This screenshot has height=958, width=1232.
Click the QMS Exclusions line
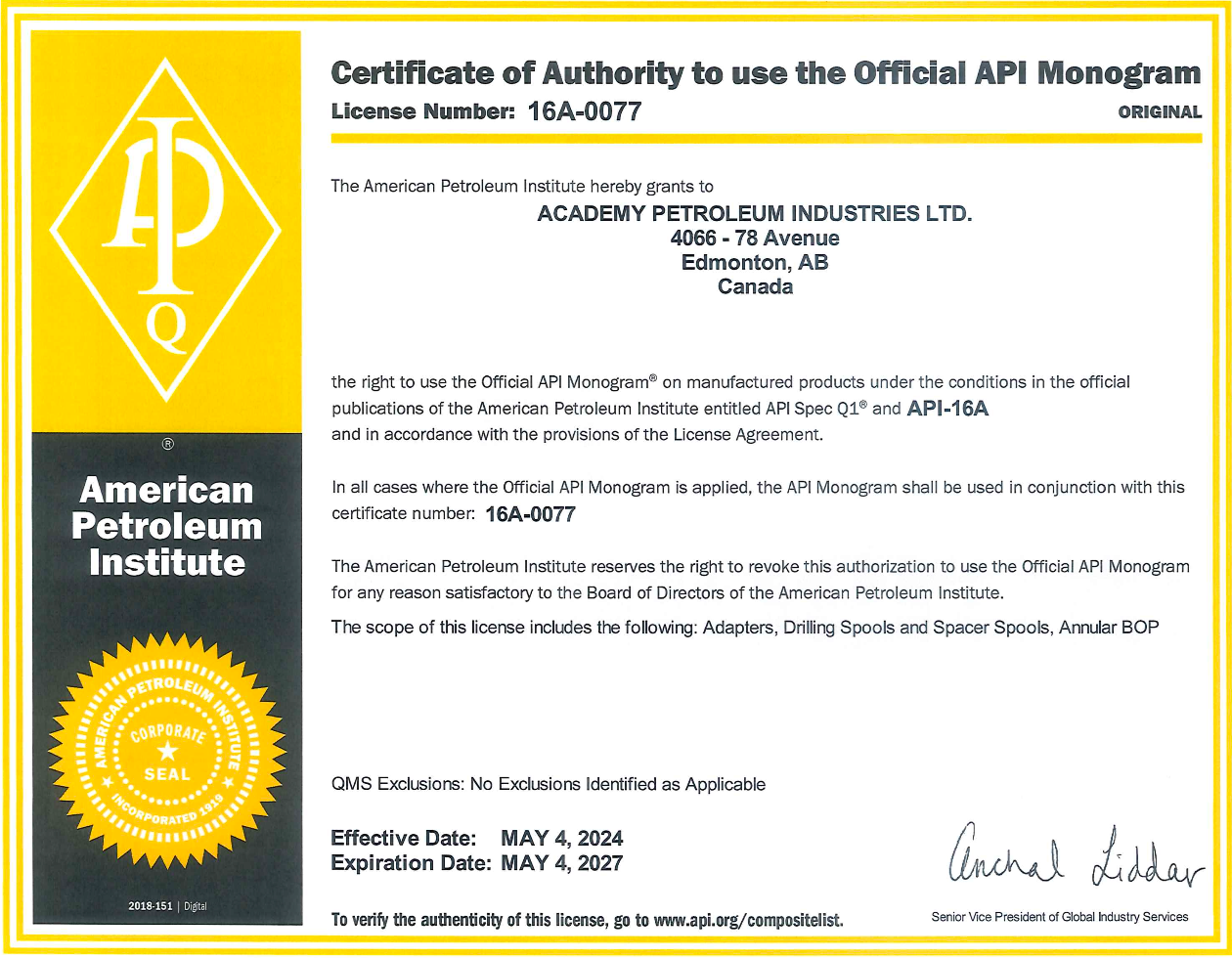pos(549,784)
